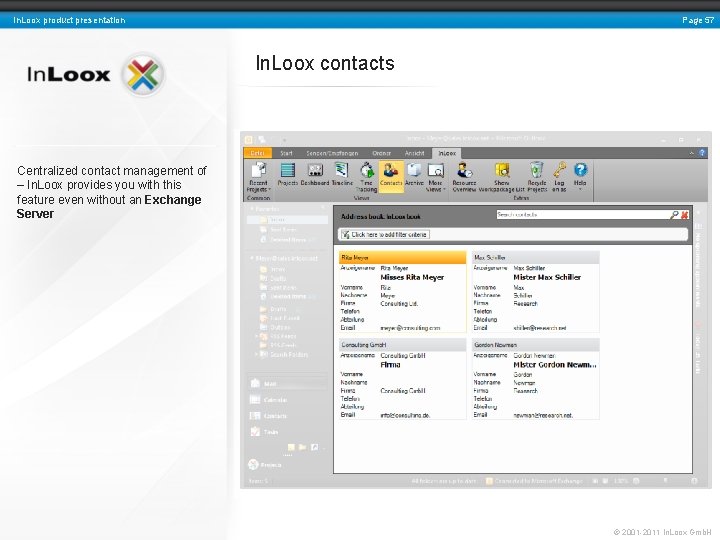720x540 pixels.
Task: Open the Help ribbon button
Action: (580, 176)
